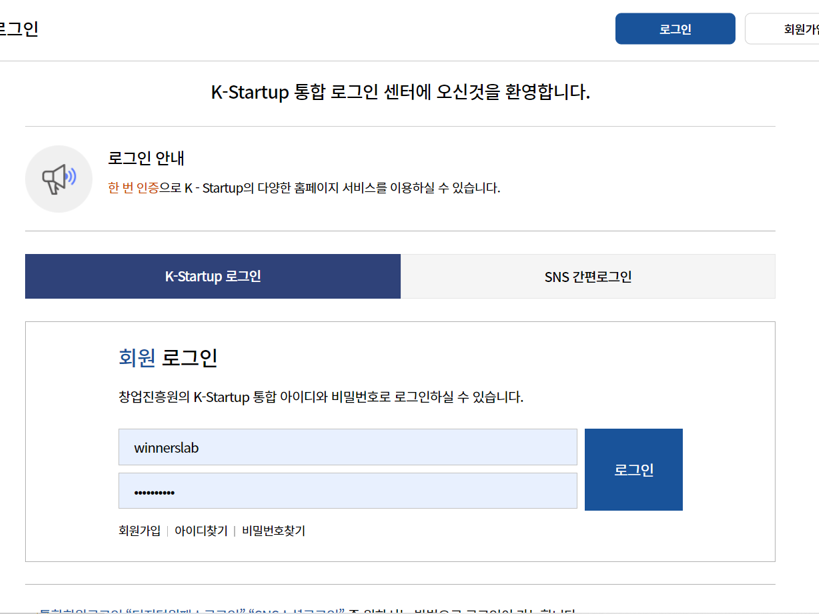Click the orange 한 번 인증 text

pos(133,187)
